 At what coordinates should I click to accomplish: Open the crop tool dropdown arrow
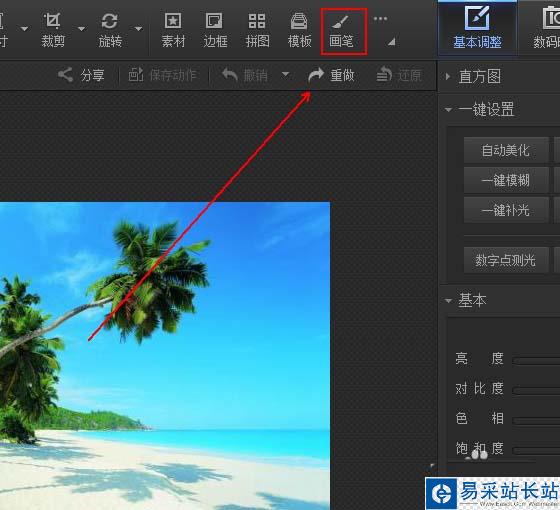[x=81, y=29]
